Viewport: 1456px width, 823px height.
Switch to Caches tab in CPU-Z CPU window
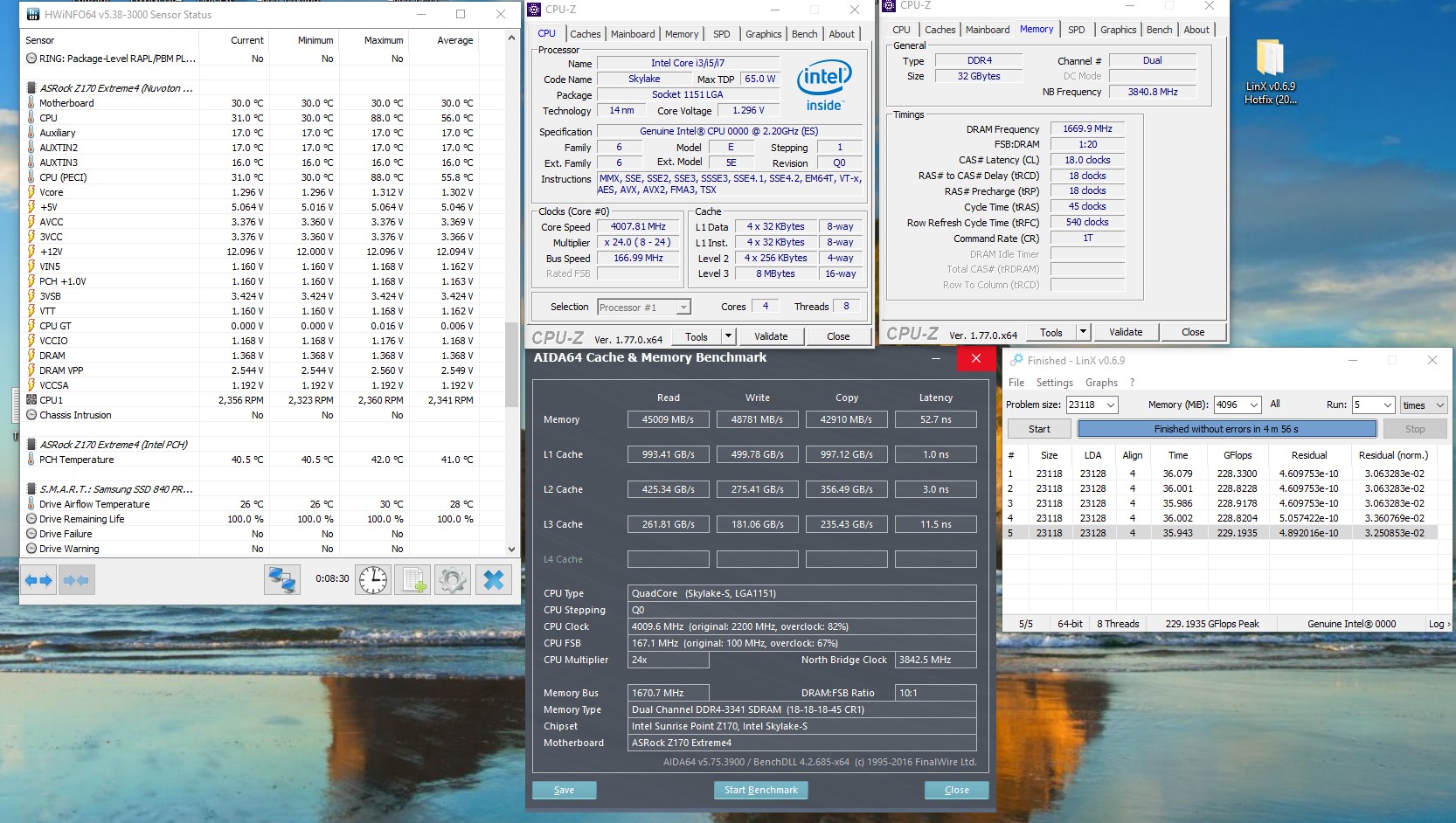[585, 34]
